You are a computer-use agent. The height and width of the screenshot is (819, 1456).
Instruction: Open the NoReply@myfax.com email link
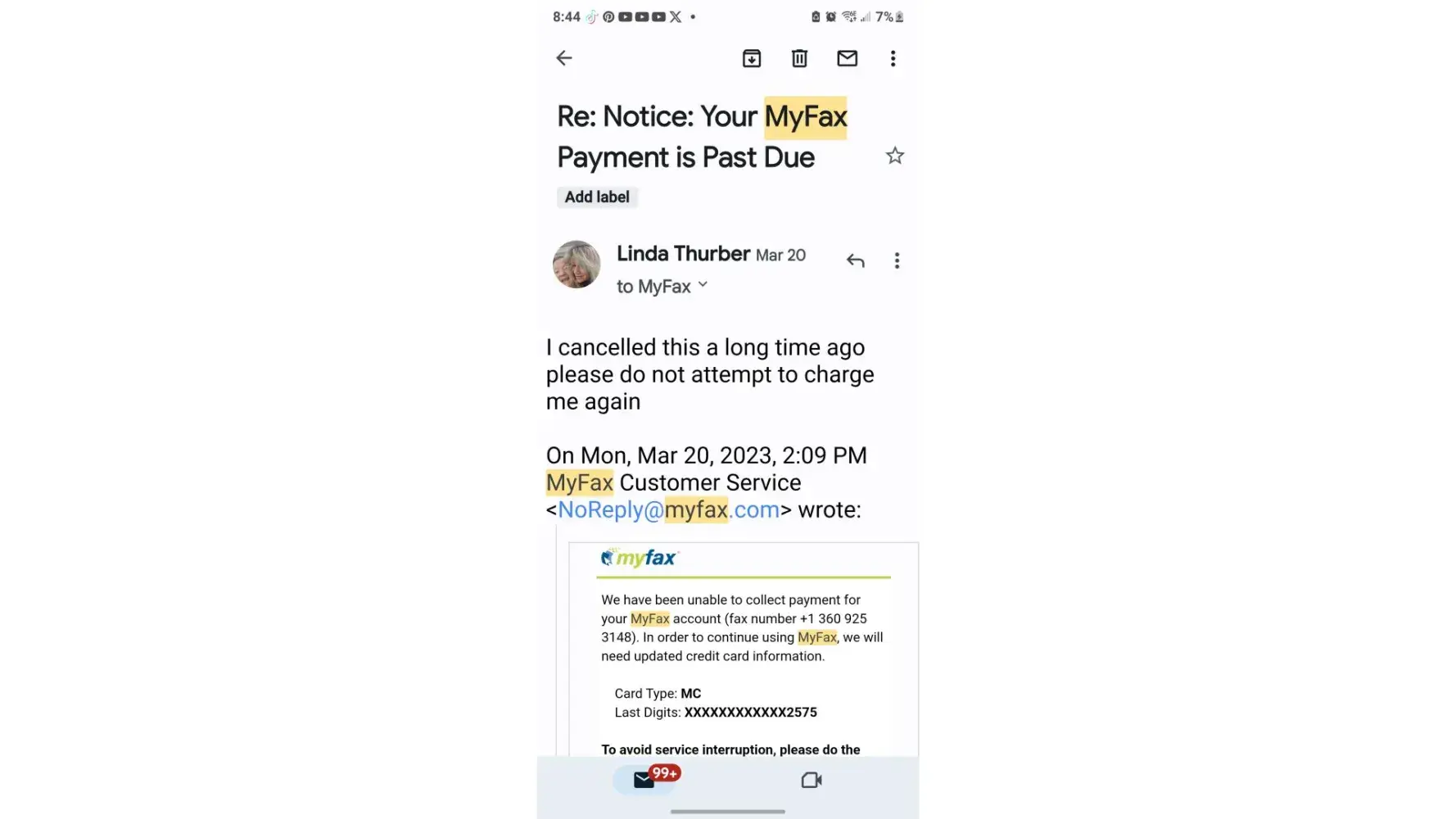pos(668,509)
